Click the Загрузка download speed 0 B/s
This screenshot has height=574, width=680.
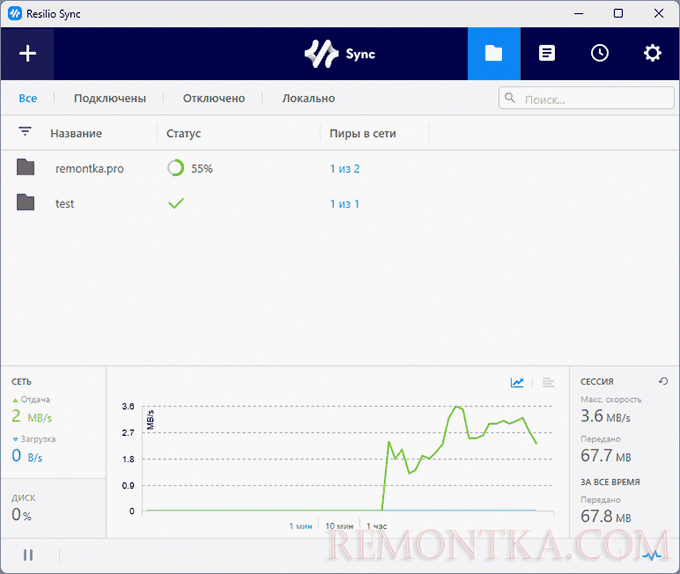[27, 456]
